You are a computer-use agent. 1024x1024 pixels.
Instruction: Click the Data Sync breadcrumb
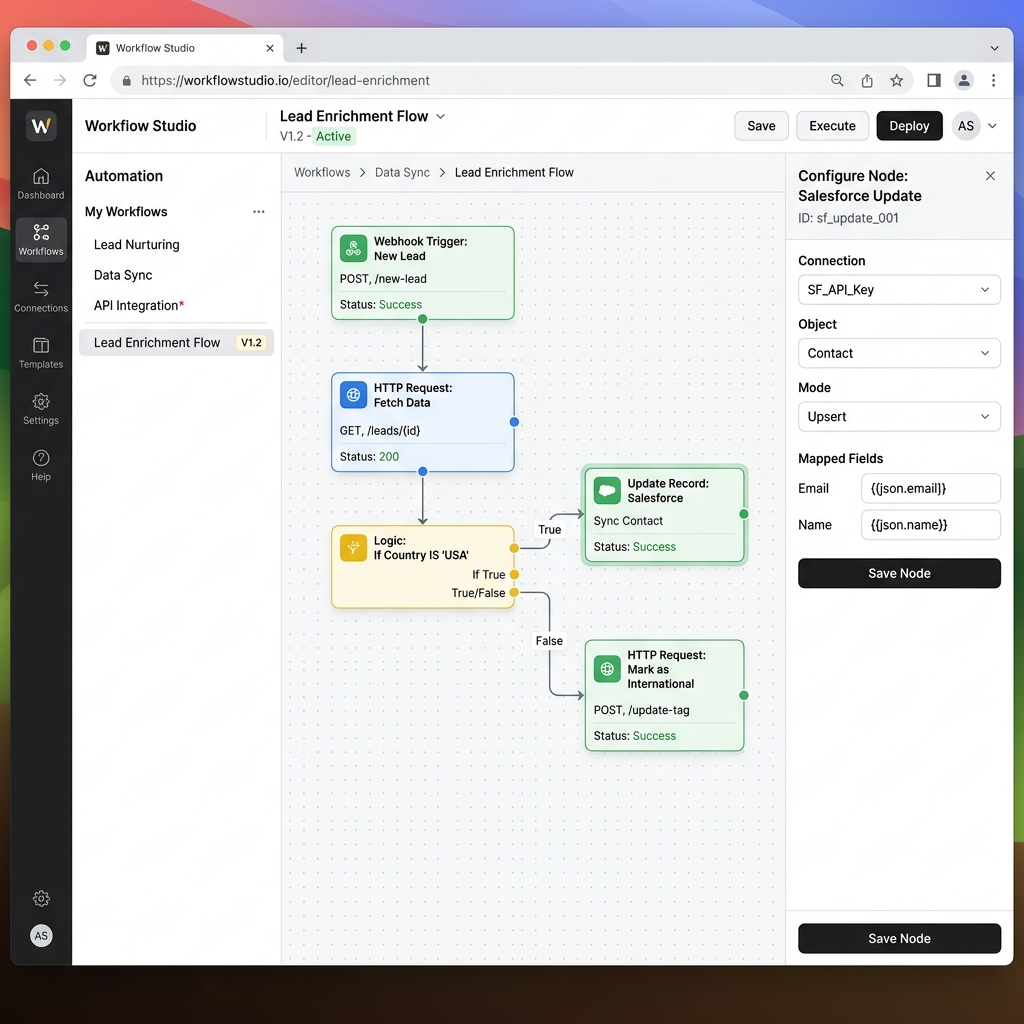pyautogui.click(x=402, y=173)
